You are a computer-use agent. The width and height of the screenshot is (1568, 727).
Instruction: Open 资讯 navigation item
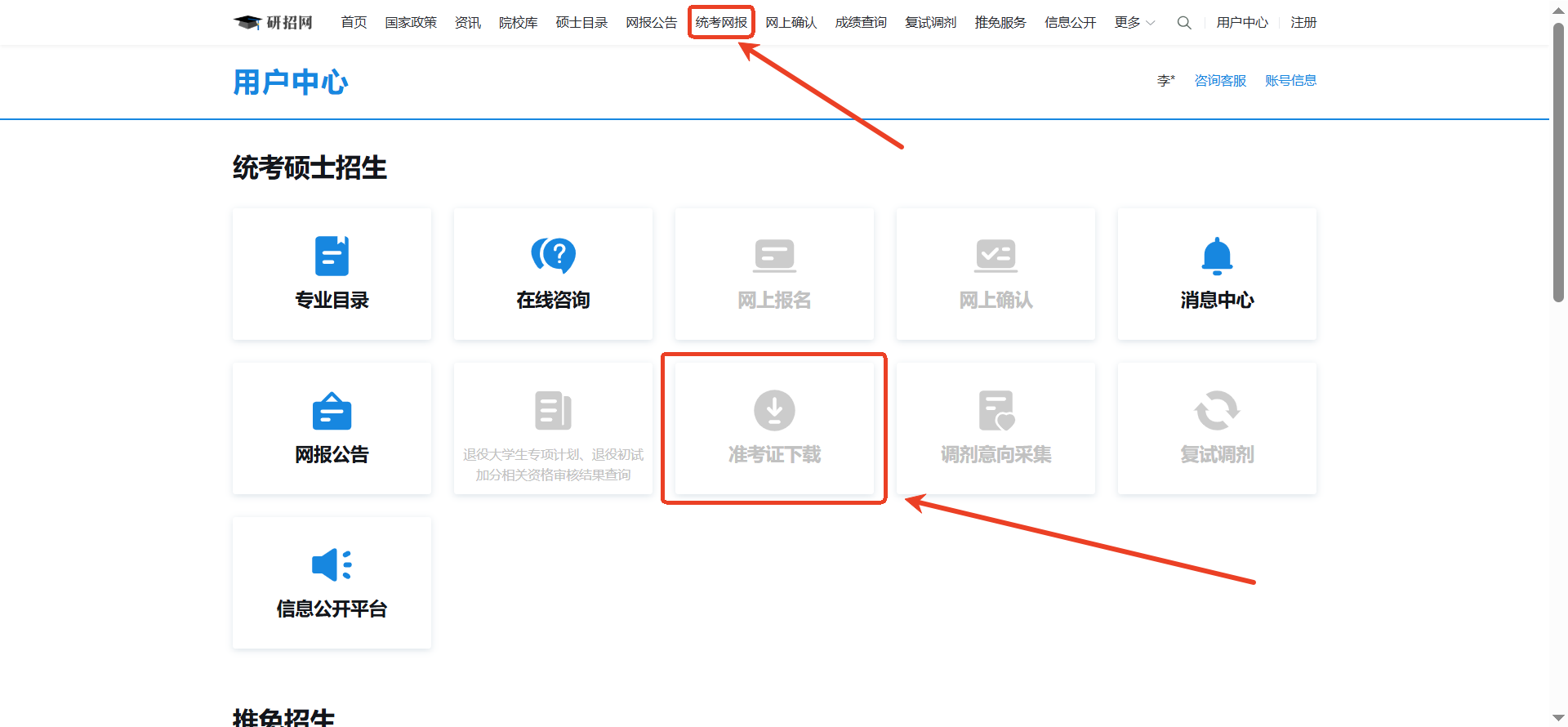[x=468, y=23]
